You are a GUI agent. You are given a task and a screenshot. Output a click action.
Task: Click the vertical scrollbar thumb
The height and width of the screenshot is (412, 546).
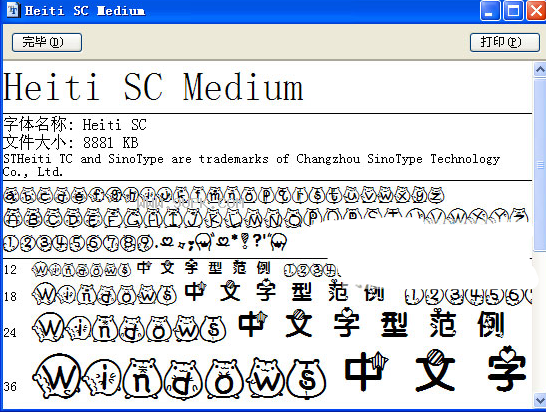(540, 164)
